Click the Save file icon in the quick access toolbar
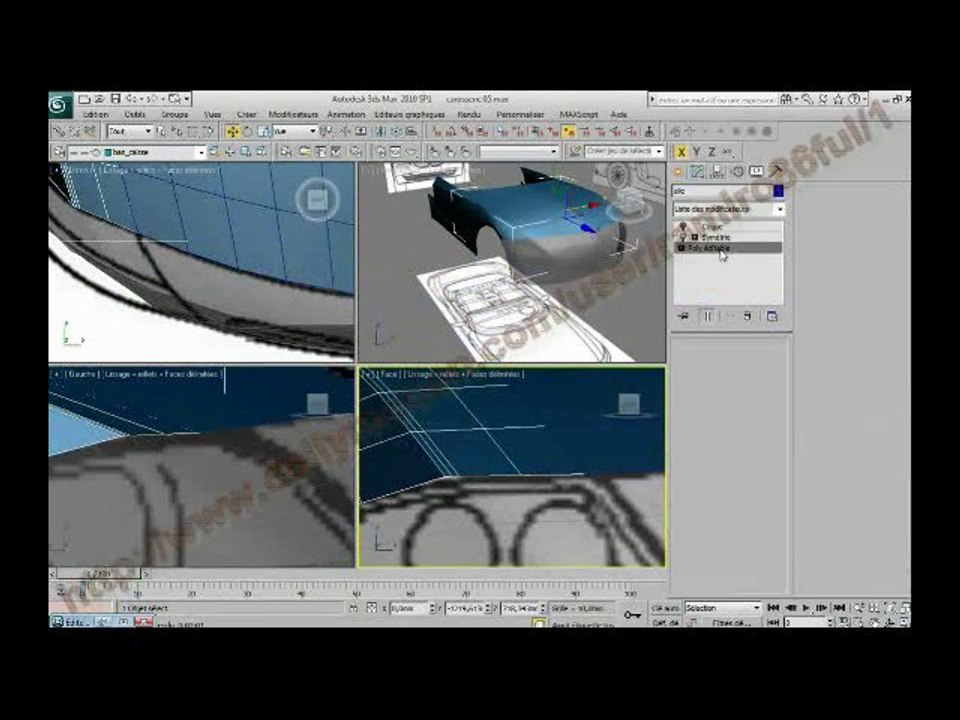Viewport: 960px width, 720px height. [115, 99]
